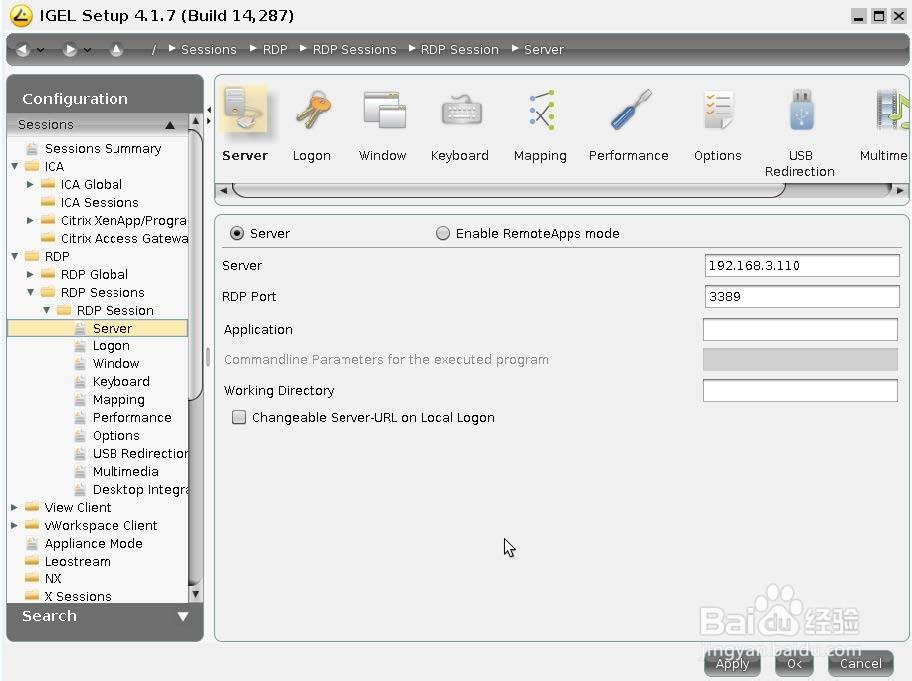The width and height of the screenshot is (912, 681).
Task: Click the Working Directory input field
Action: click(x=800, y=390)
